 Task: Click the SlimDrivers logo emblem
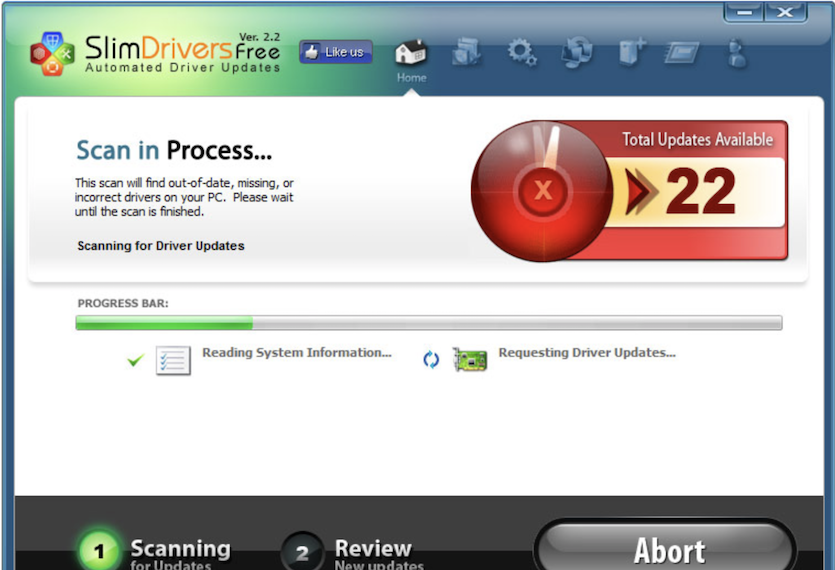point(52,54)
